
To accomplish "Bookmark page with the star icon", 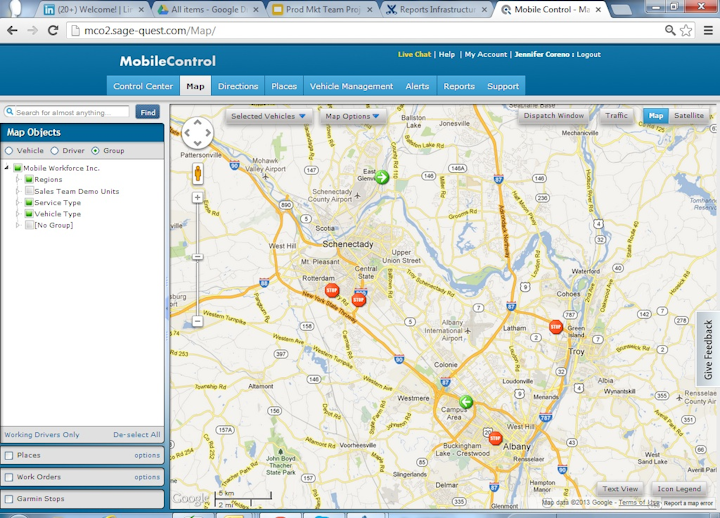I will 686,30.
